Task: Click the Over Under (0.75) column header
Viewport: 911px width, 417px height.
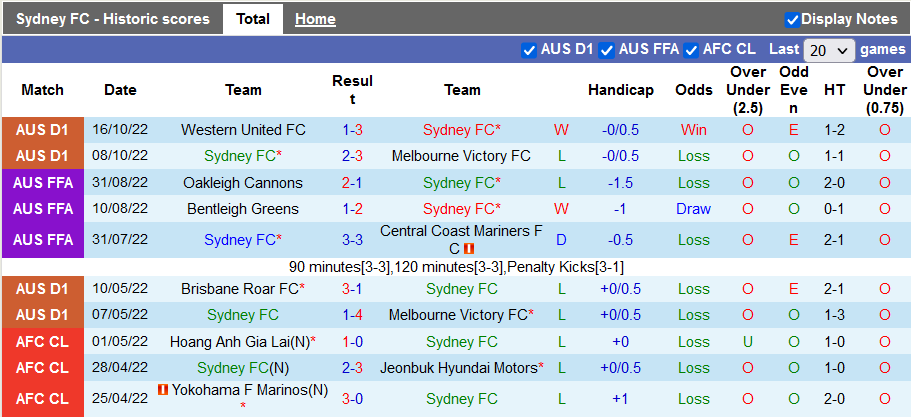Action: (x=885, y=90)
